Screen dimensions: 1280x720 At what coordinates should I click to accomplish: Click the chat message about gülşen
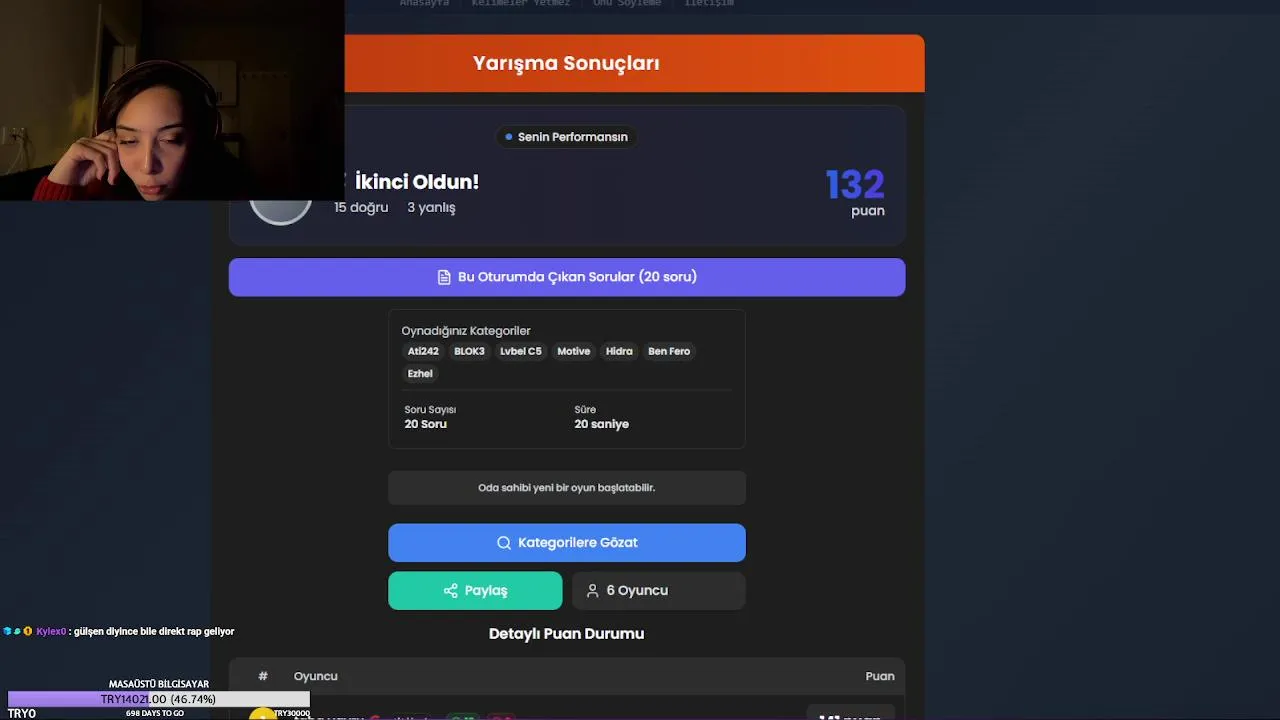tap(154, 632)
